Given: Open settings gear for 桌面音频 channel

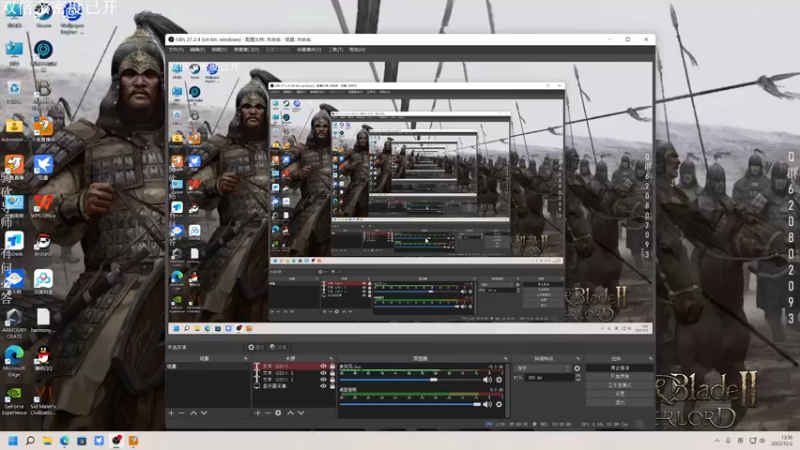Looking at the screenshot, I should click(499, 404).
